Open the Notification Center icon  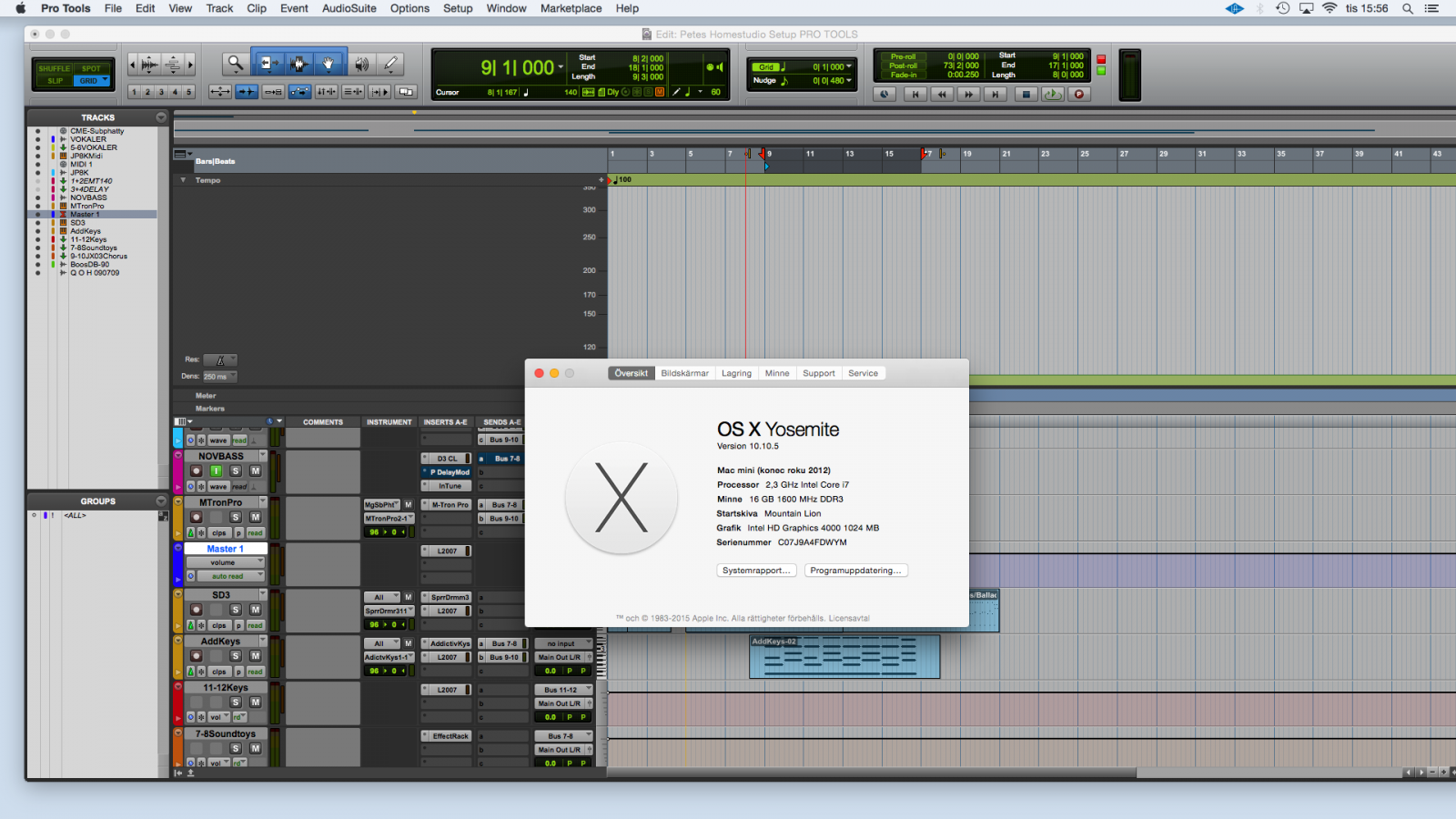coord(1432,8)
